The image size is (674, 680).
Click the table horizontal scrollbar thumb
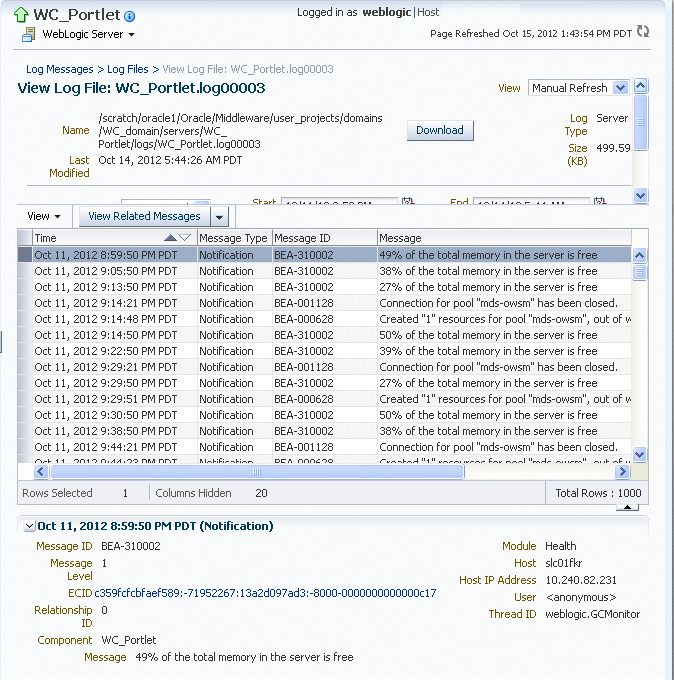[257, 471]
